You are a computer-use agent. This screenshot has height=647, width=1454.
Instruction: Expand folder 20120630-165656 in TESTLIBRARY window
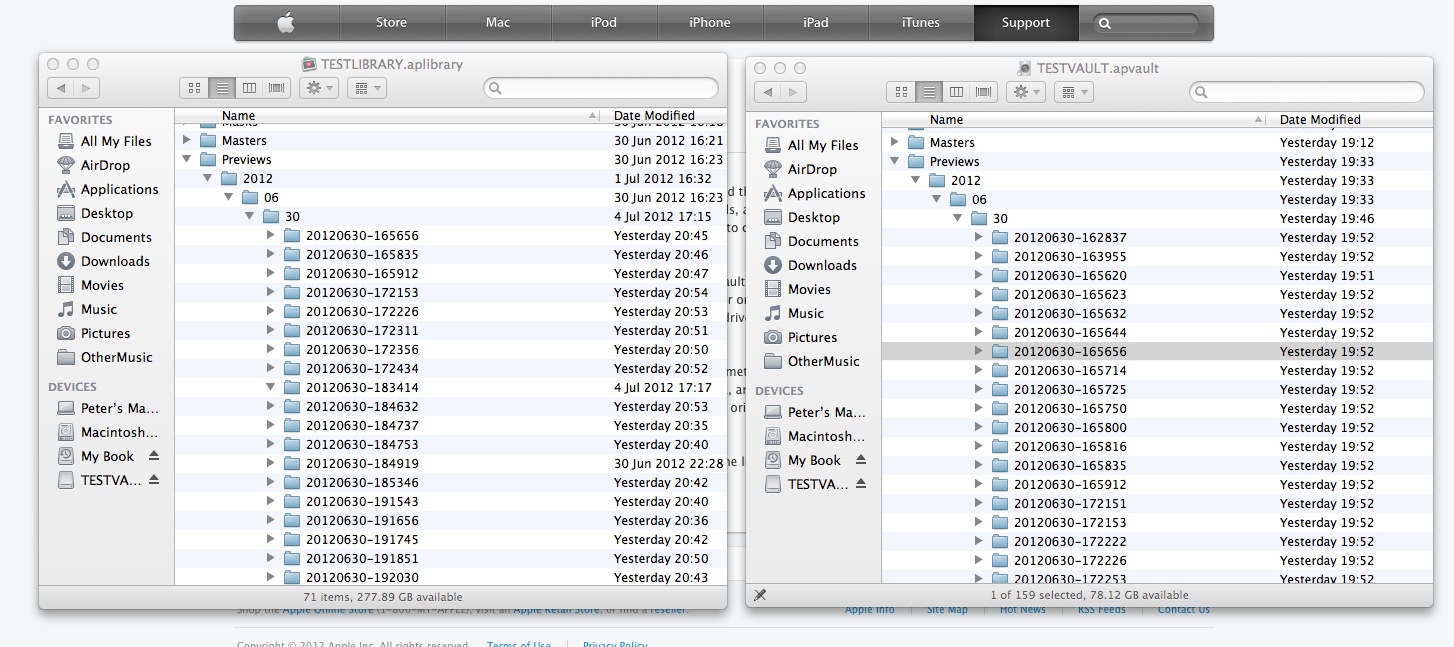(270, 236)
